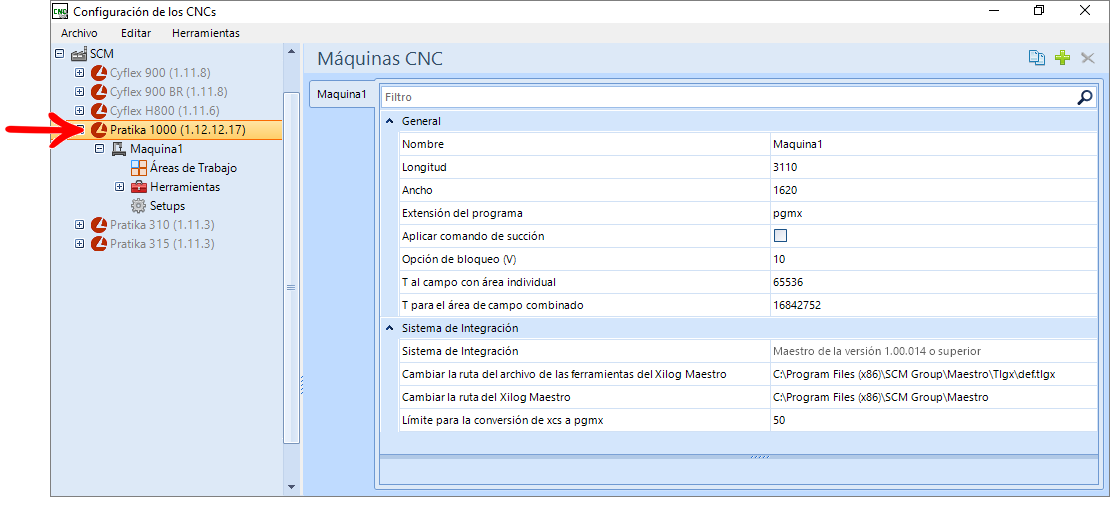Click the Cyflex 900 BR red logo icon
The image size is (1118, 507).
click(99, 92)
